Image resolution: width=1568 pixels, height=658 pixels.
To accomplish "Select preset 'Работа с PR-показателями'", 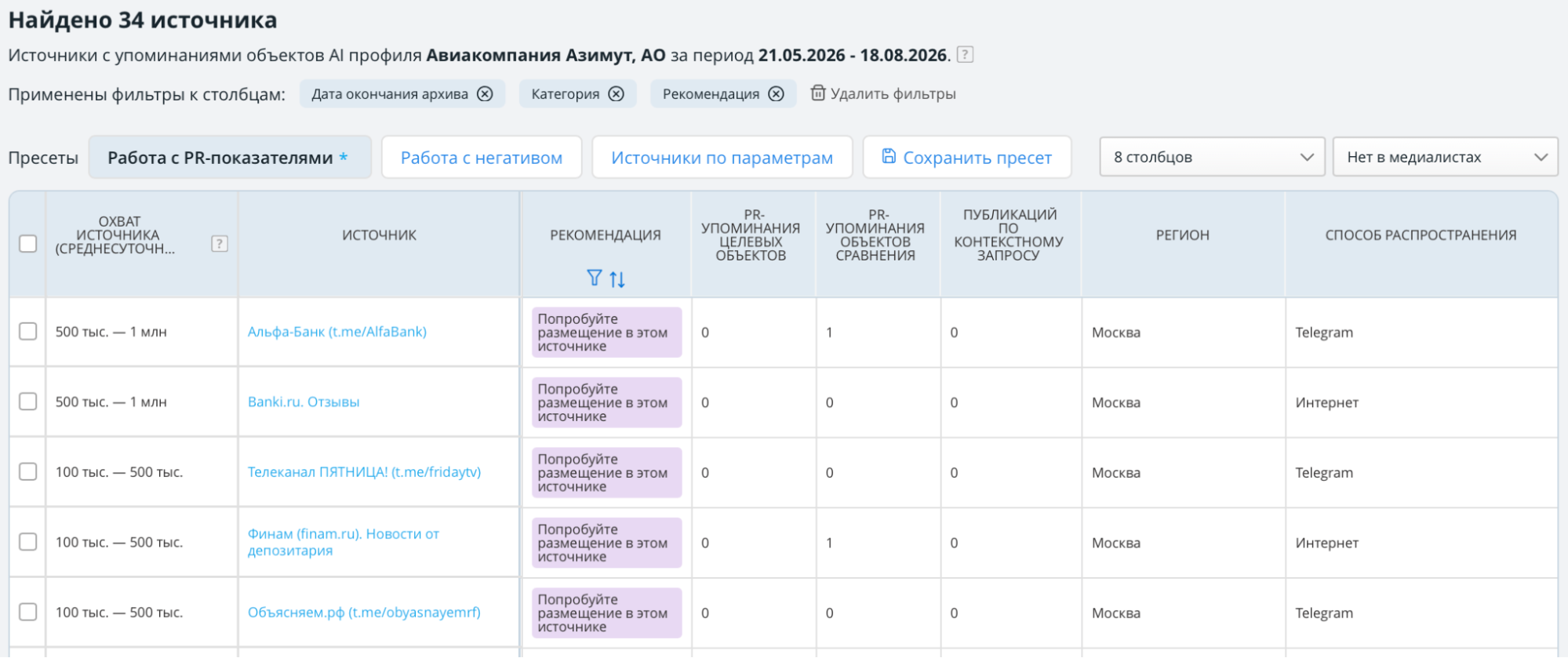I will tap(230, 158).
